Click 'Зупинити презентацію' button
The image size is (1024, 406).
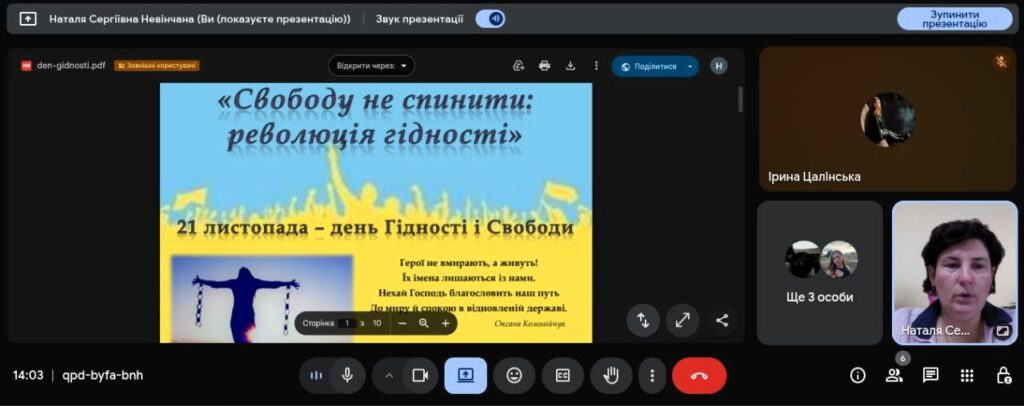pyautogui.click(x=954, y=18)
